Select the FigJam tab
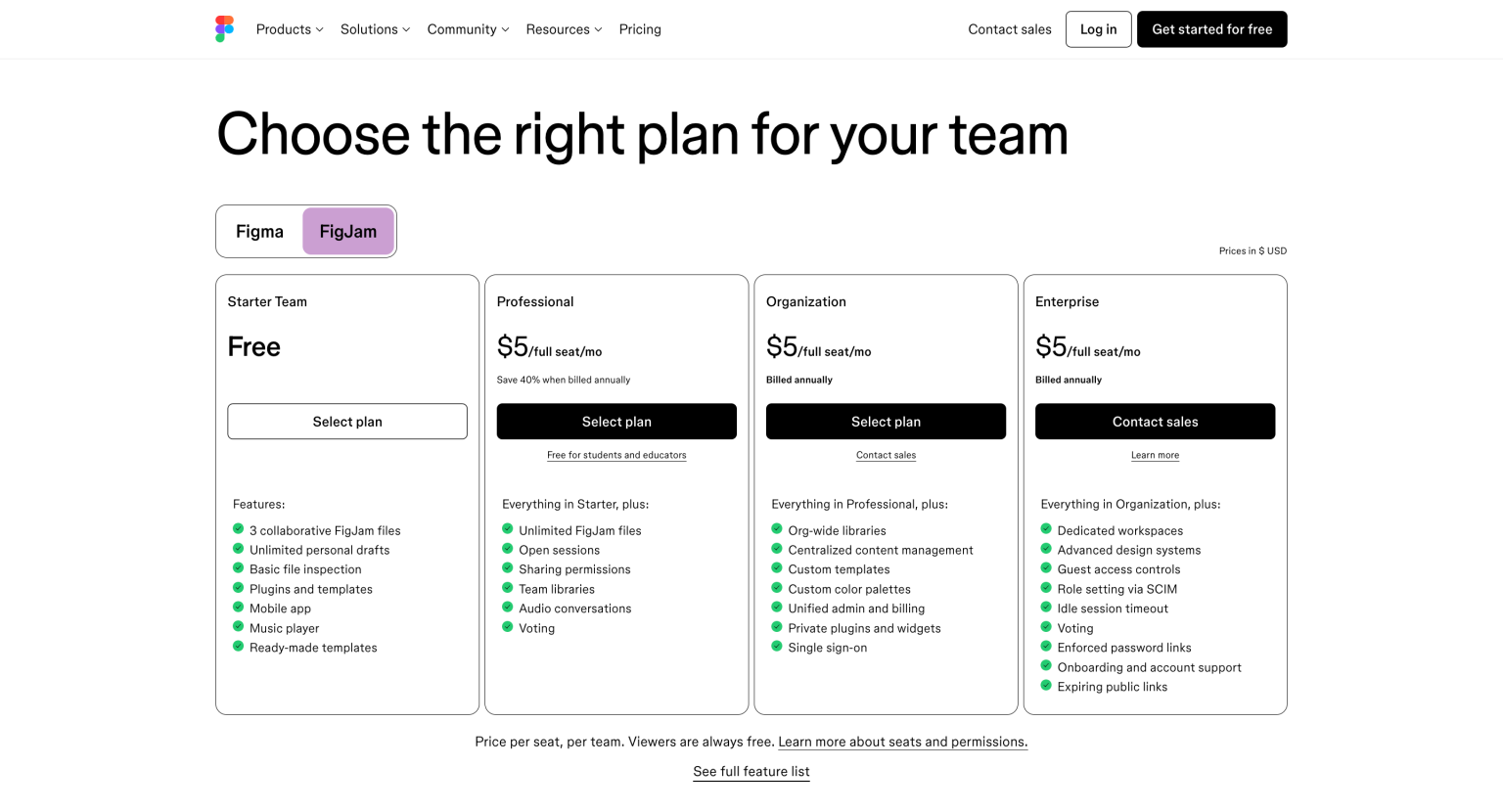Viewport: 1503px width, 812px height. coord(348,231)
